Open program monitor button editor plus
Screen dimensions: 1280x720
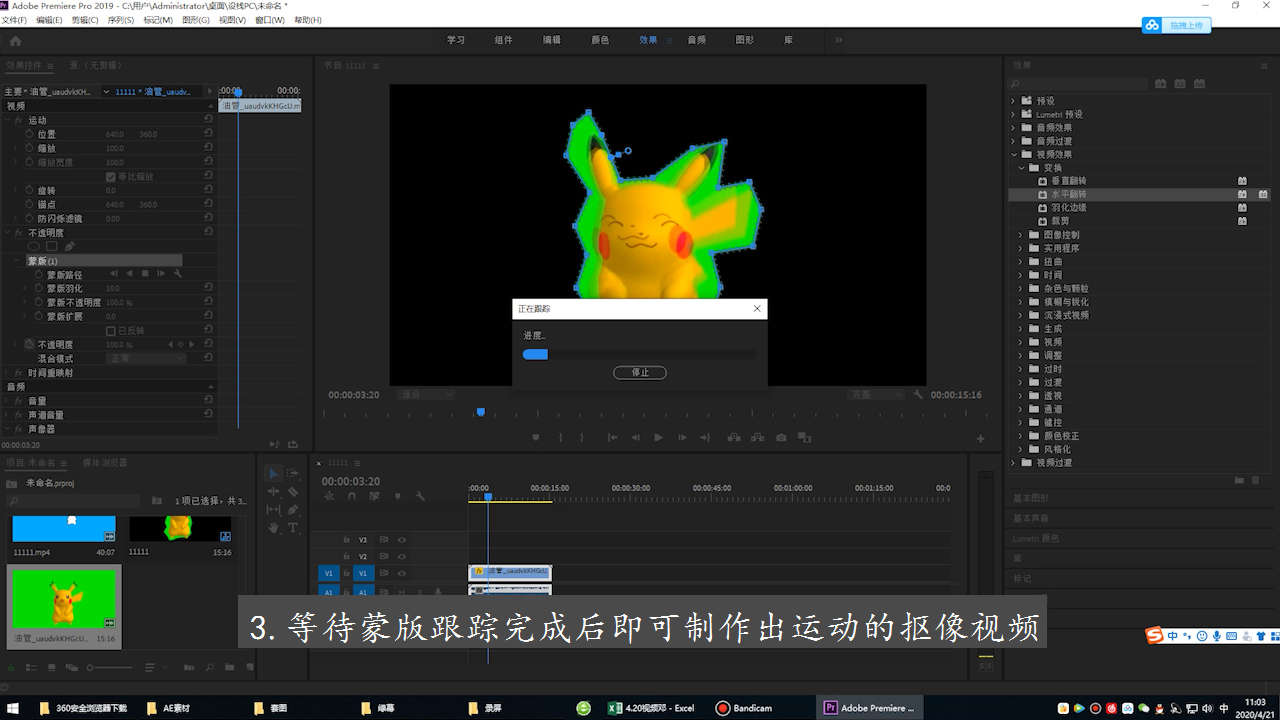(980, 438)
